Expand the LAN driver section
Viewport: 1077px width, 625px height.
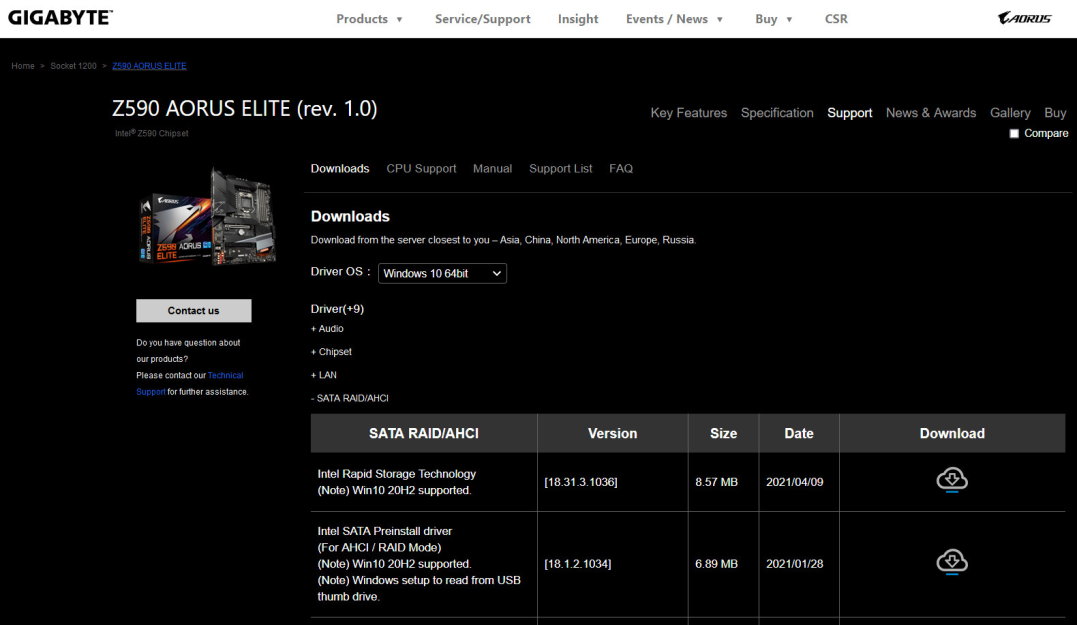point(324,375)
